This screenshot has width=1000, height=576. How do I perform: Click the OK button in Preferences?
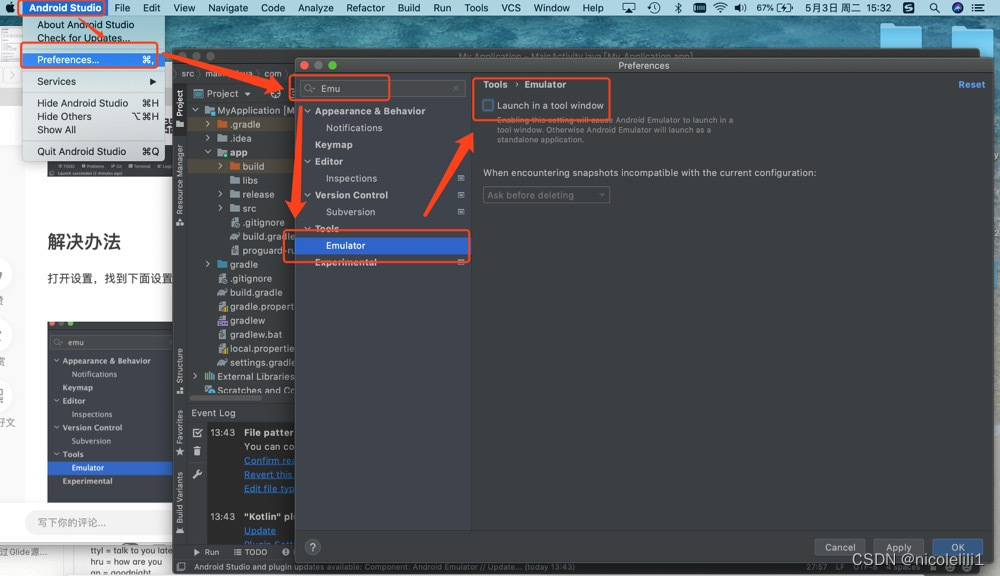958,547
